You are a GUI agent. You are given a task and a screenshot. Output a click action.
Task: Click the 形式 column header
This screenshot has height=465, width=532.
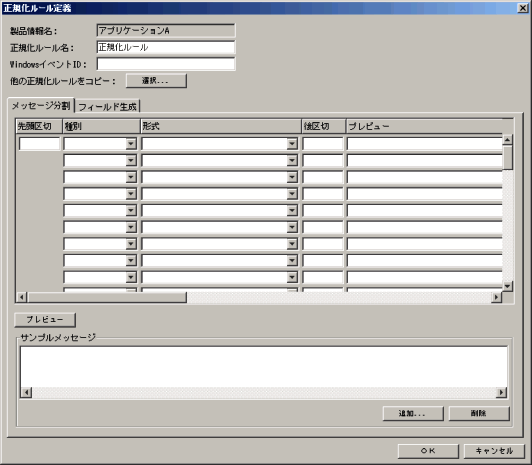pos(221,126)
